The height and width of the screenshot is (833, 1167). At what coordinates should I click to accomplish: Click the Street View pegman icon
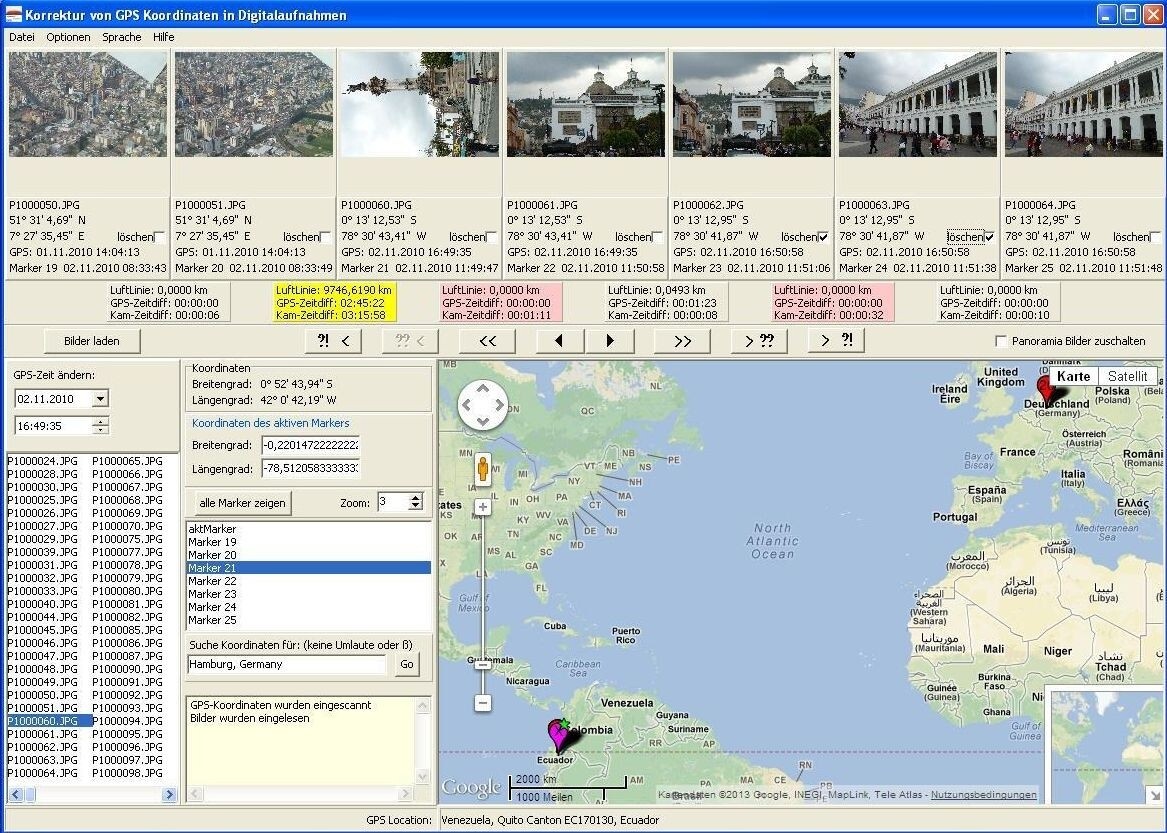[482, 469]
